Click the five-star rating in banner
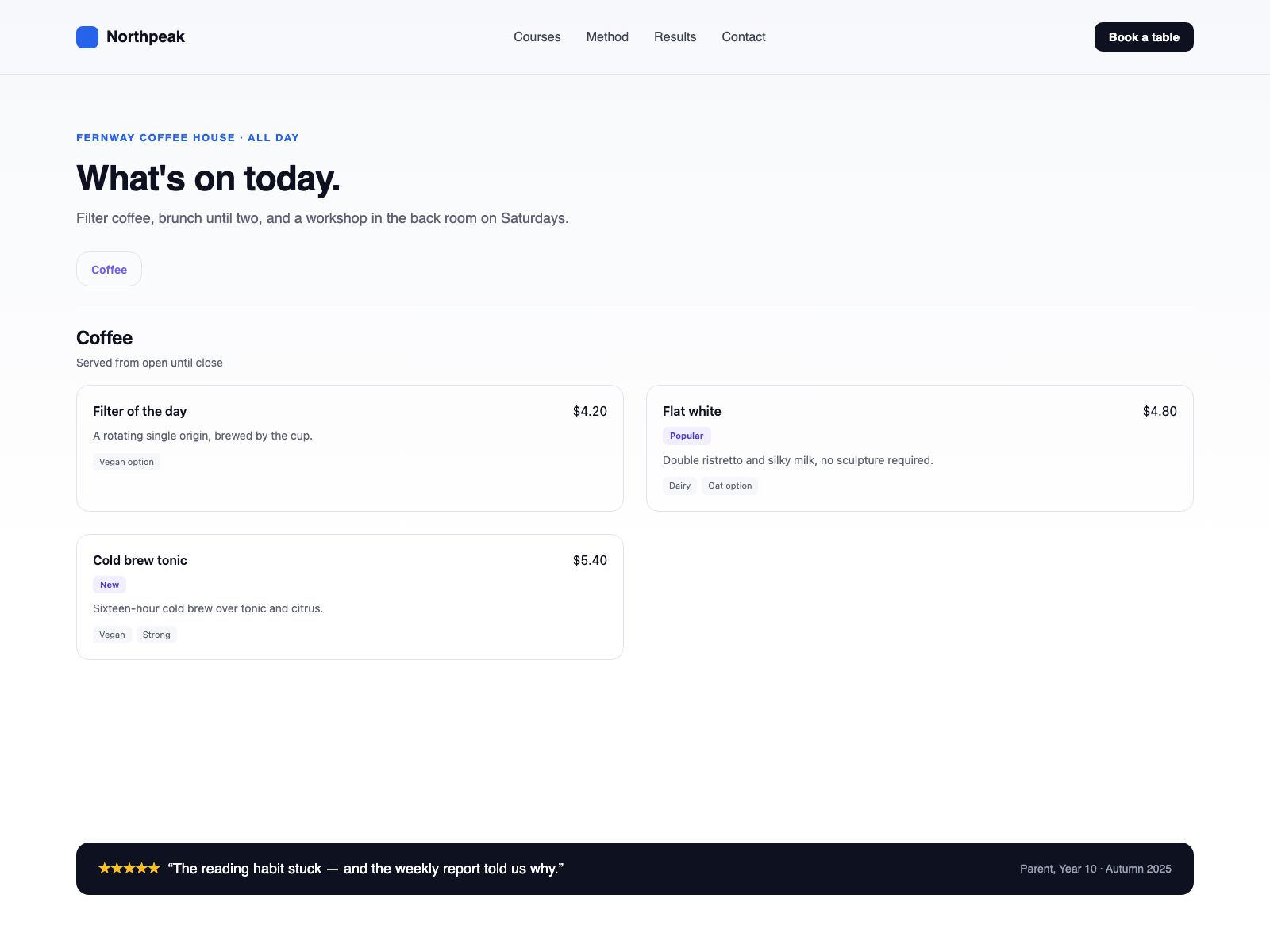 point(129,869)
